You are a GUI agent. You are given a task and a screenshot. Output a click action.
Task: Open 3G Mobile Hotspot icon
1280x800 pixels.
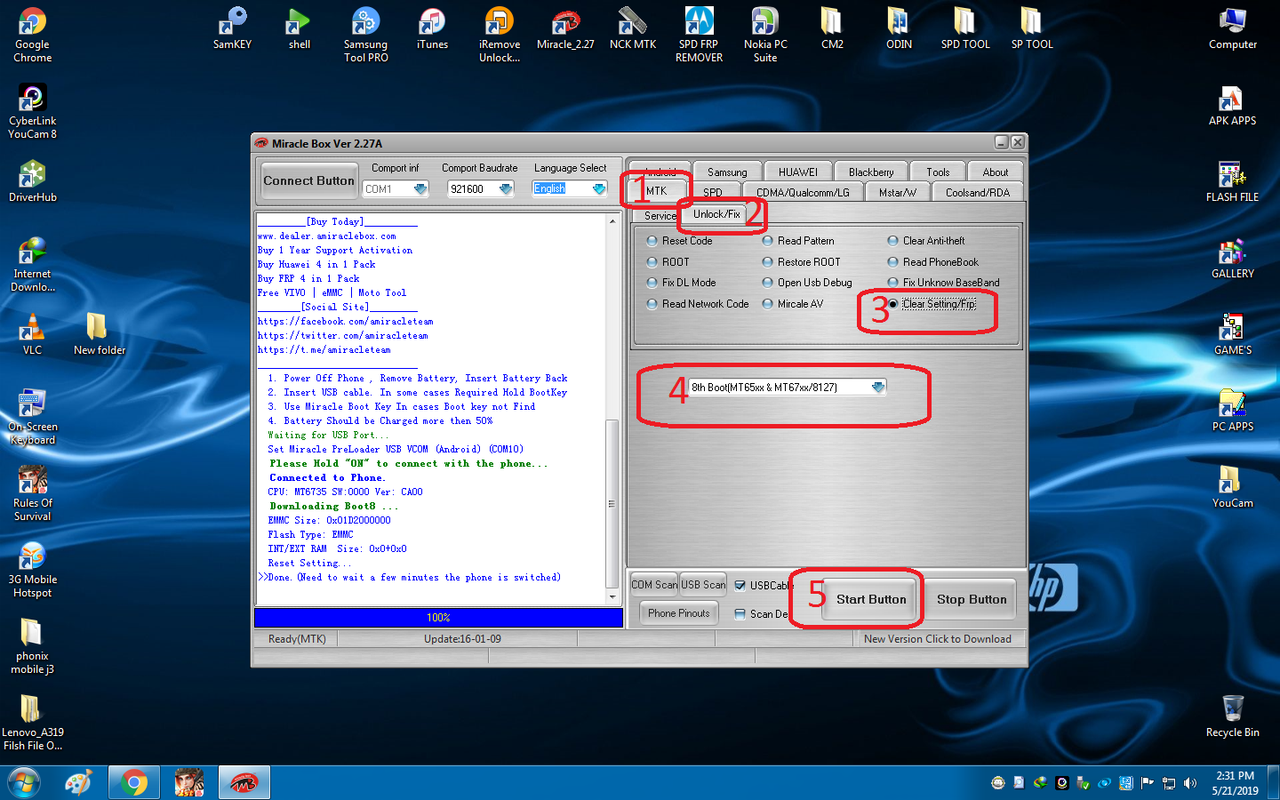pyautogui.click(x=32, y=569)
